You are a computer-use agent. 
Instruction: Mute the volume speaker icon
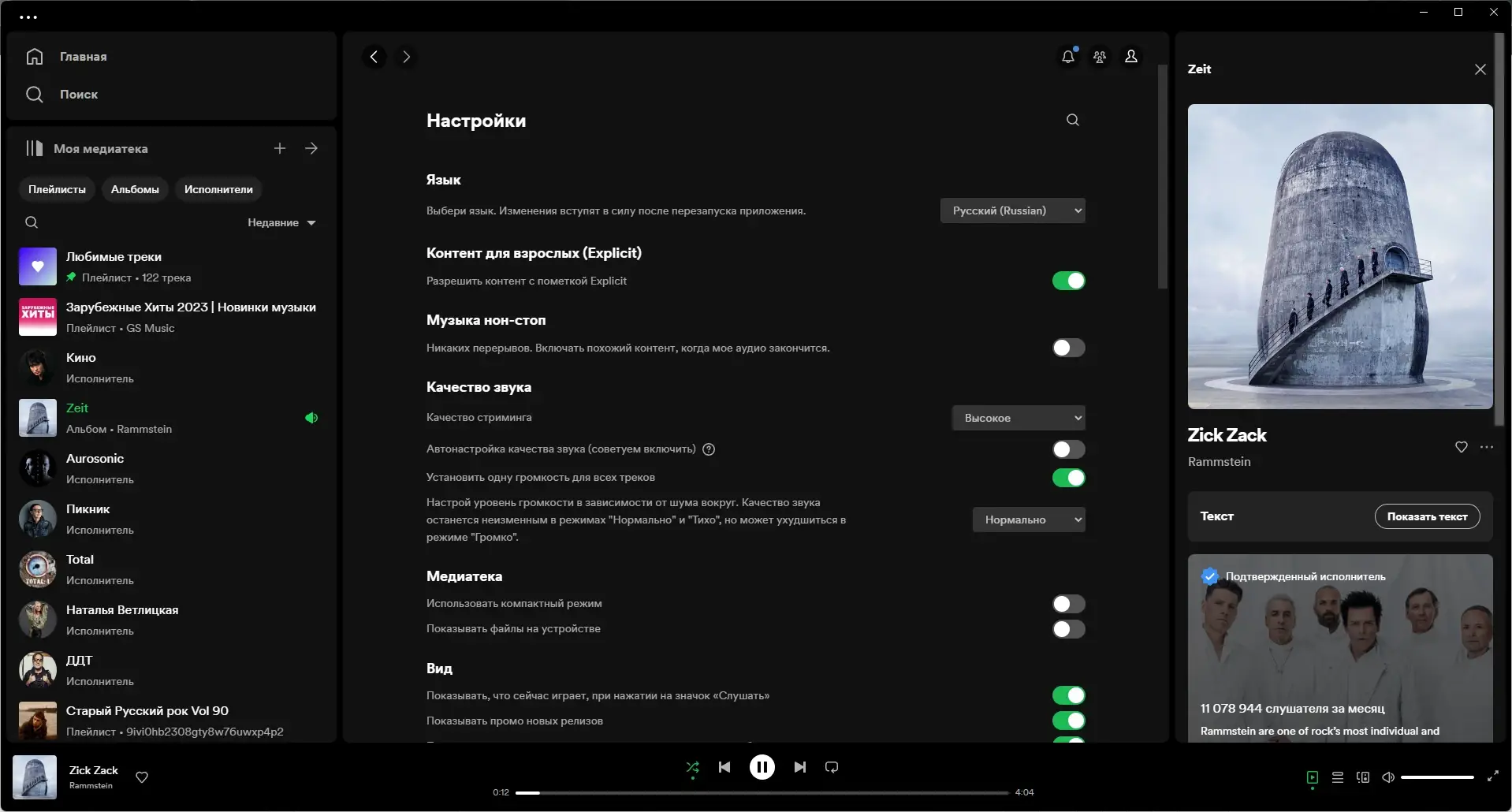click(x=1388, y=777)
